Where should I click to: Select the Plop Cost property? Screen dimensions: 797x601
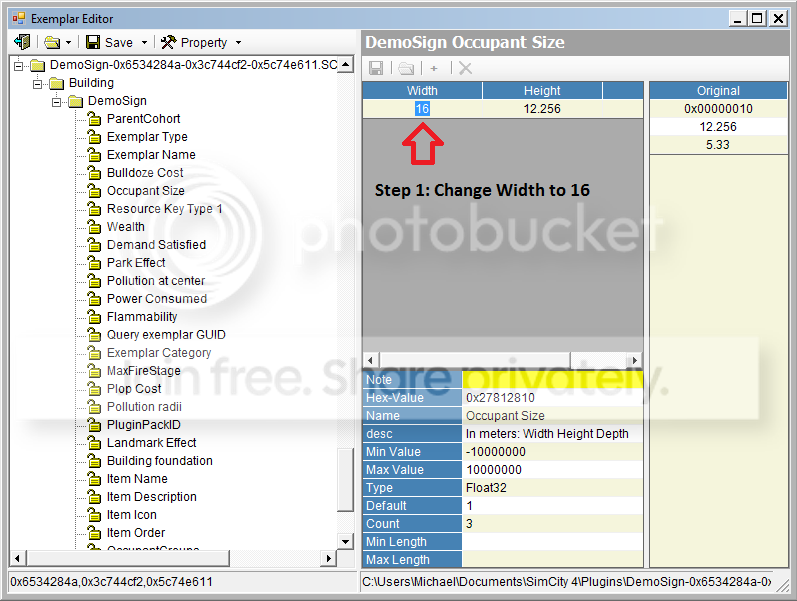[x=134, y=389]
